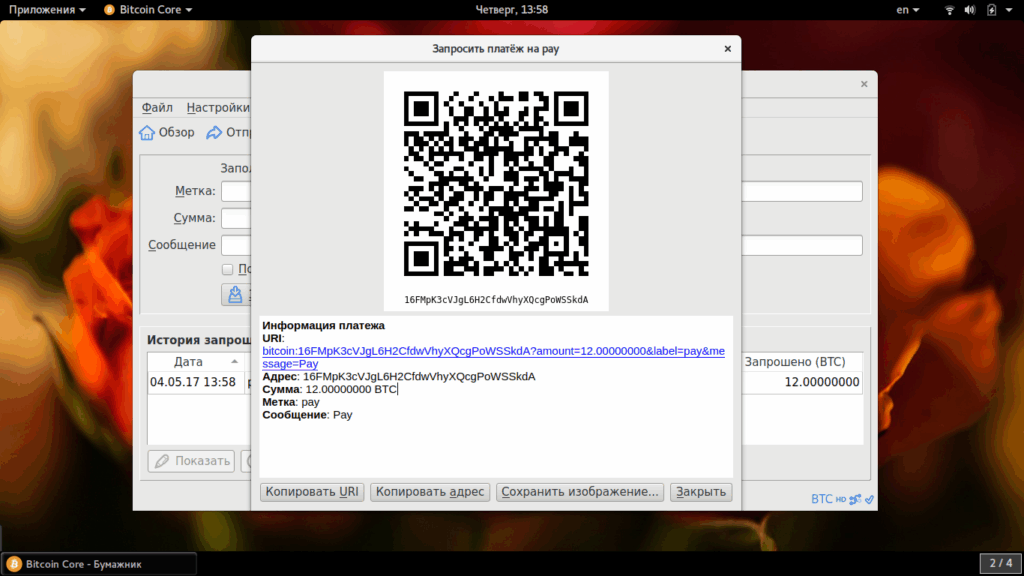Open the Настройки menu
The image size is (1024, 576).
tap(217, 108)
